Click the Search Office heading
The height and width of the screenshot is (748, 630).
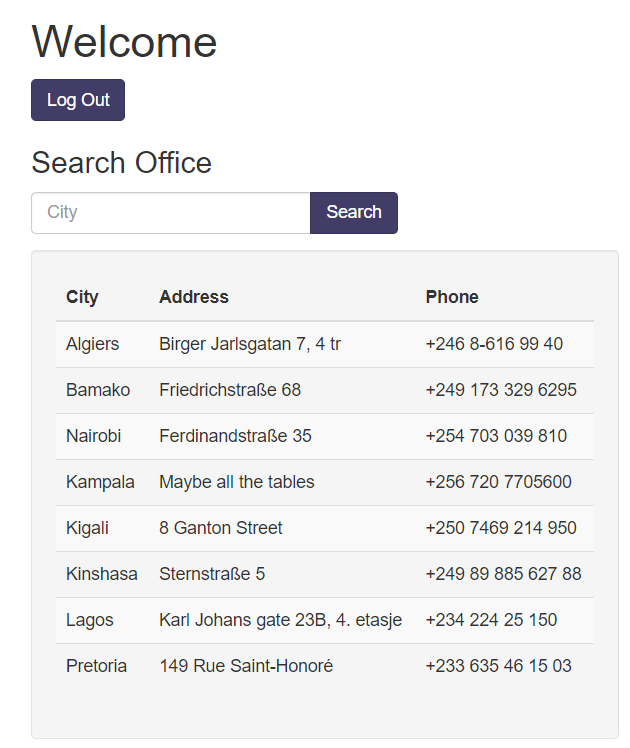(x=121, y=162)
